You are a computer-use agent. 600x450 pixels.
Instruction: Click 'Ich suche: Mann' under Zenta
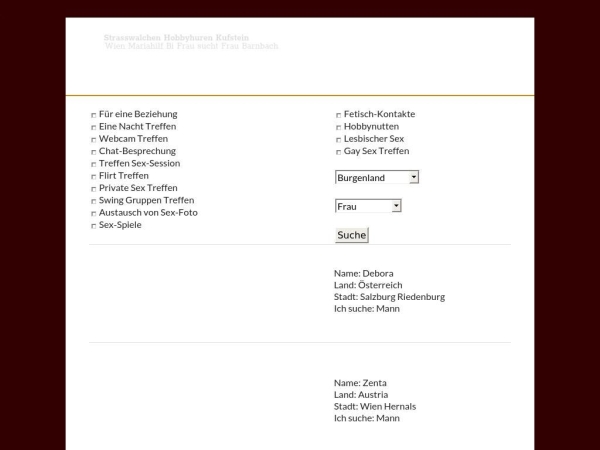(367, 418)
